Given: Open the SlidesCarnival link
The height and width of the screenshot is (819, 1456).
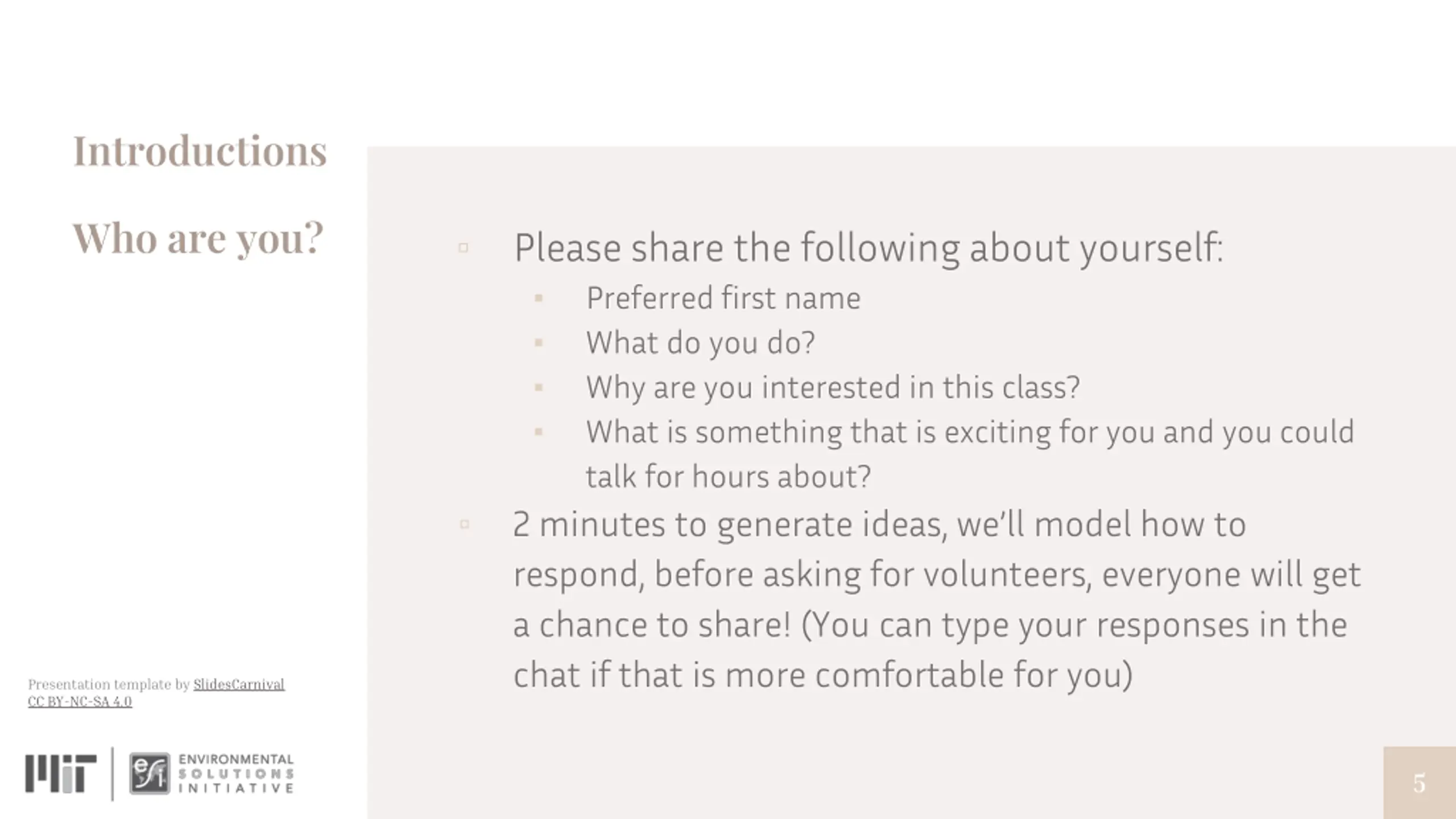Looking at the screenshot, I should coord(239,684).
